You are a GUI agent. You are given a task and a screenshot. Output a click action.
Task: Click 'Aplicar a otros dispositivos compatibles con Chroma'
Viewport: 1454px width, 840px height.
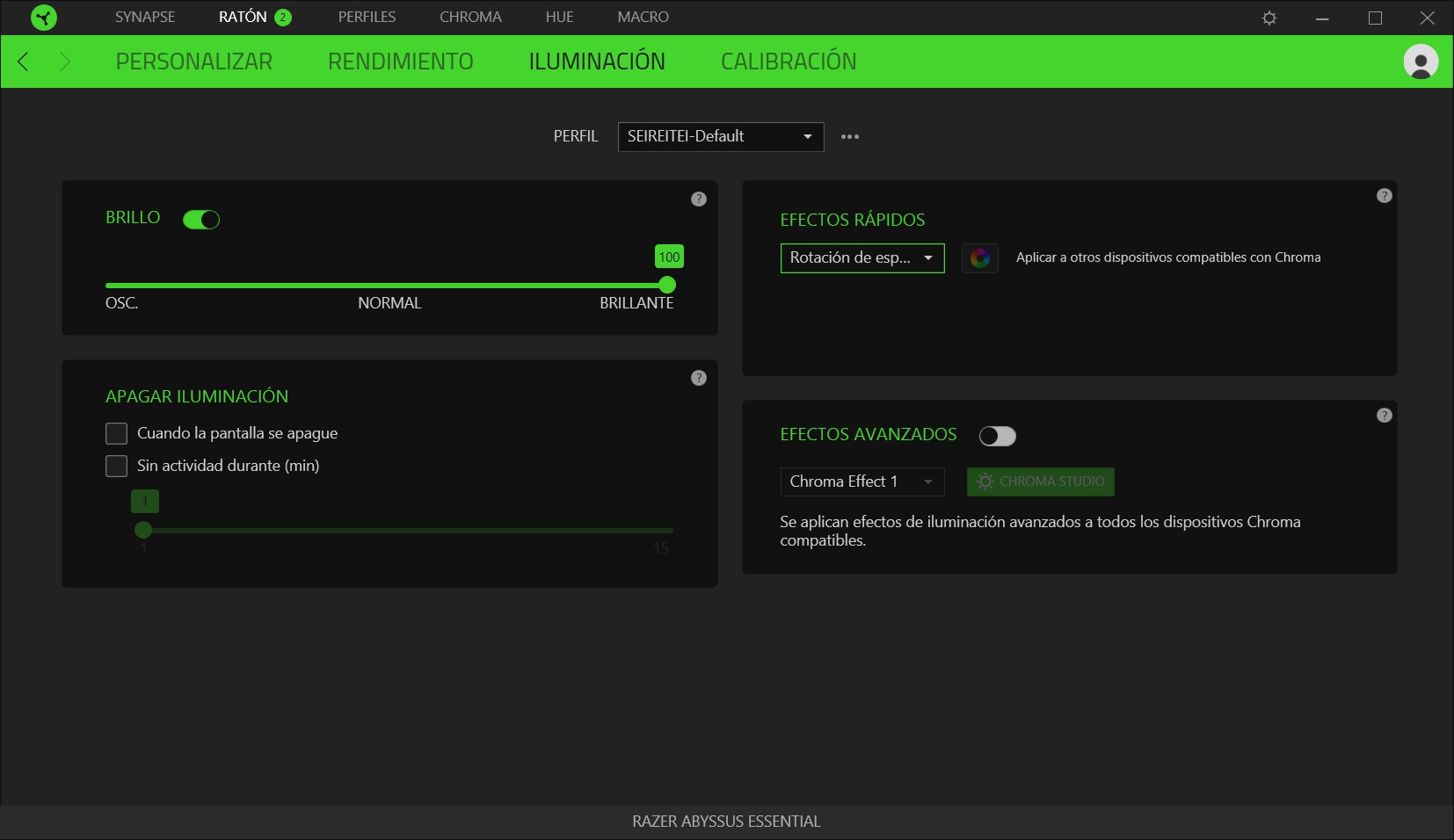tap(1168, 257)
